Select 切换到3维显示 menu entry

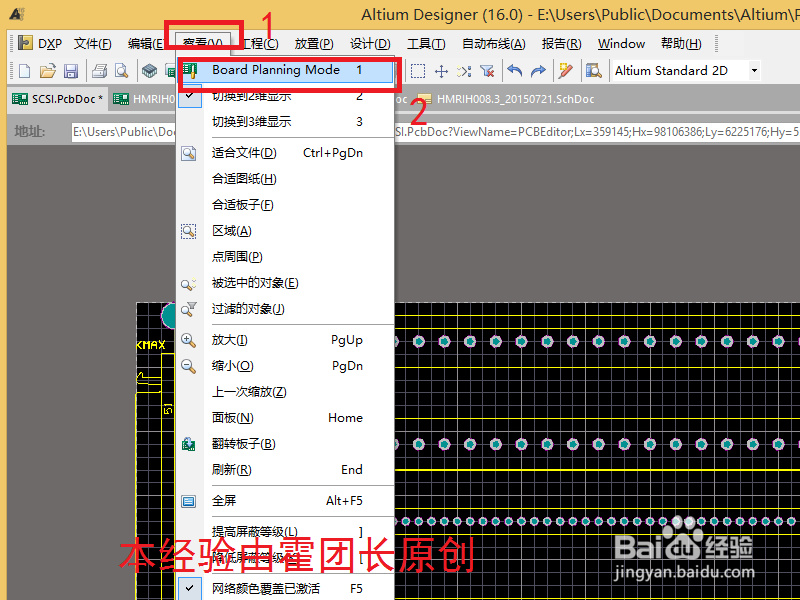[x=286, y=122]
